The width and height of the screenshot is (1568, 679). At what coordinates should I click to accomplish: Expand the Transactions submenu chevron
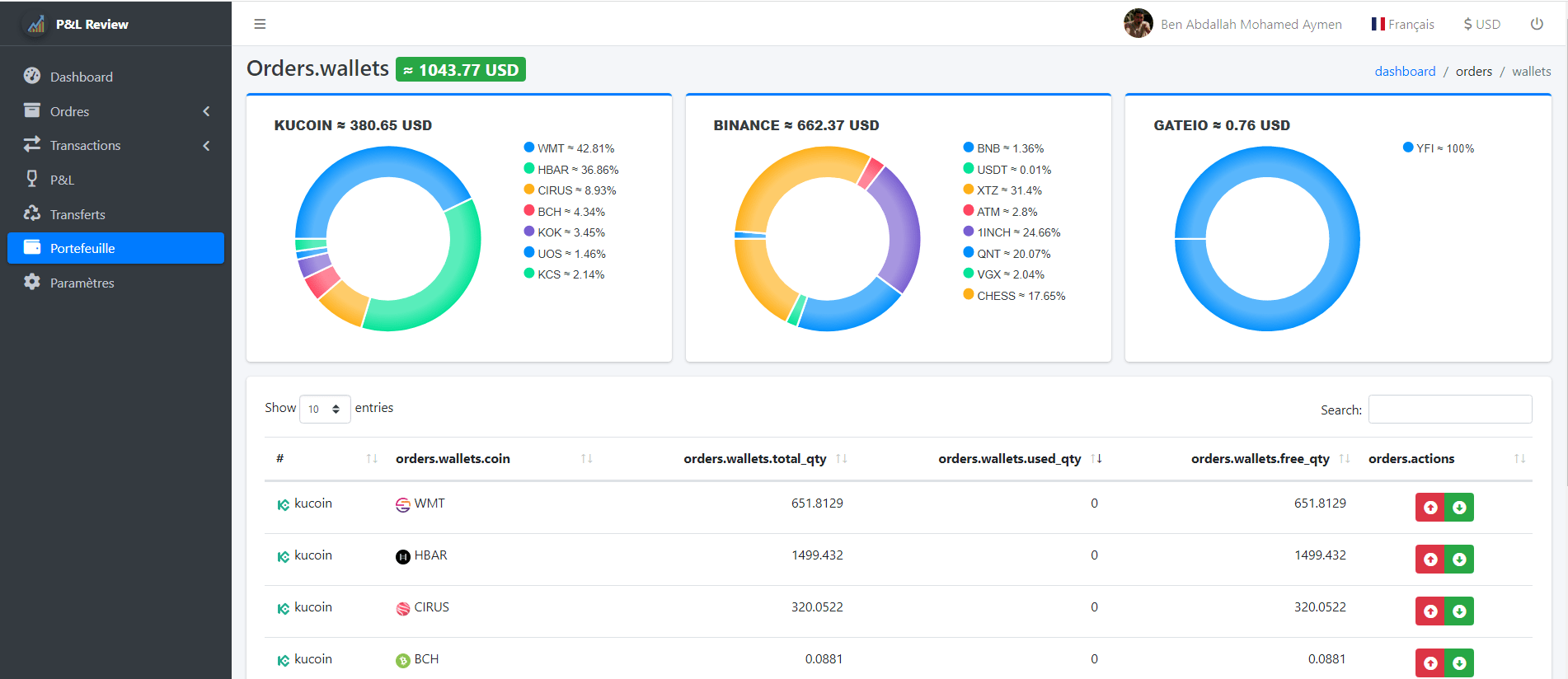[206, 146]
